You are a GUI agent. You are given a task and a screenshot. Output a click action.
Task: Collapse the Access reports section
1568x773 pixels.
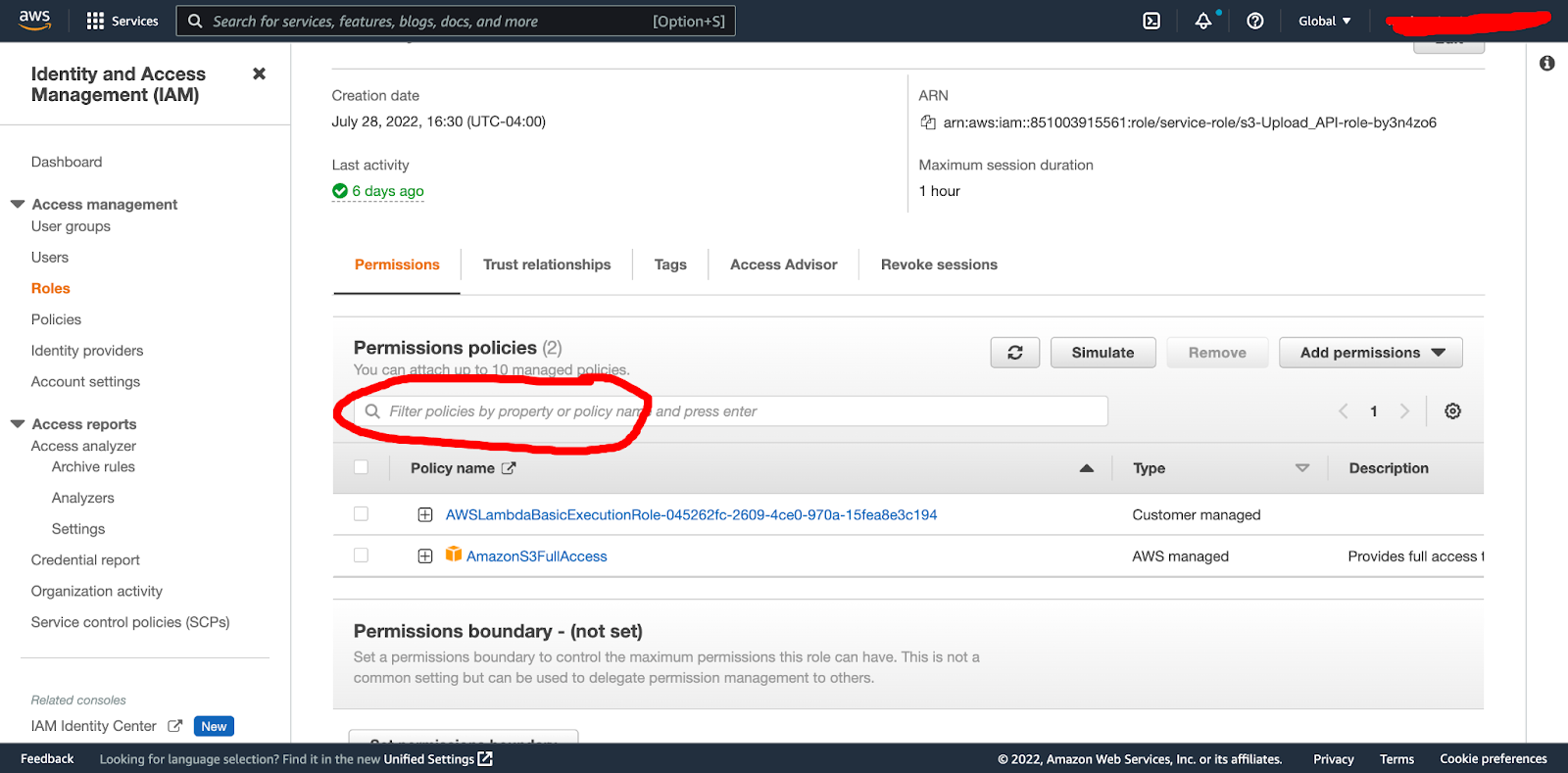pyautogui.click(x=18, y=423)
